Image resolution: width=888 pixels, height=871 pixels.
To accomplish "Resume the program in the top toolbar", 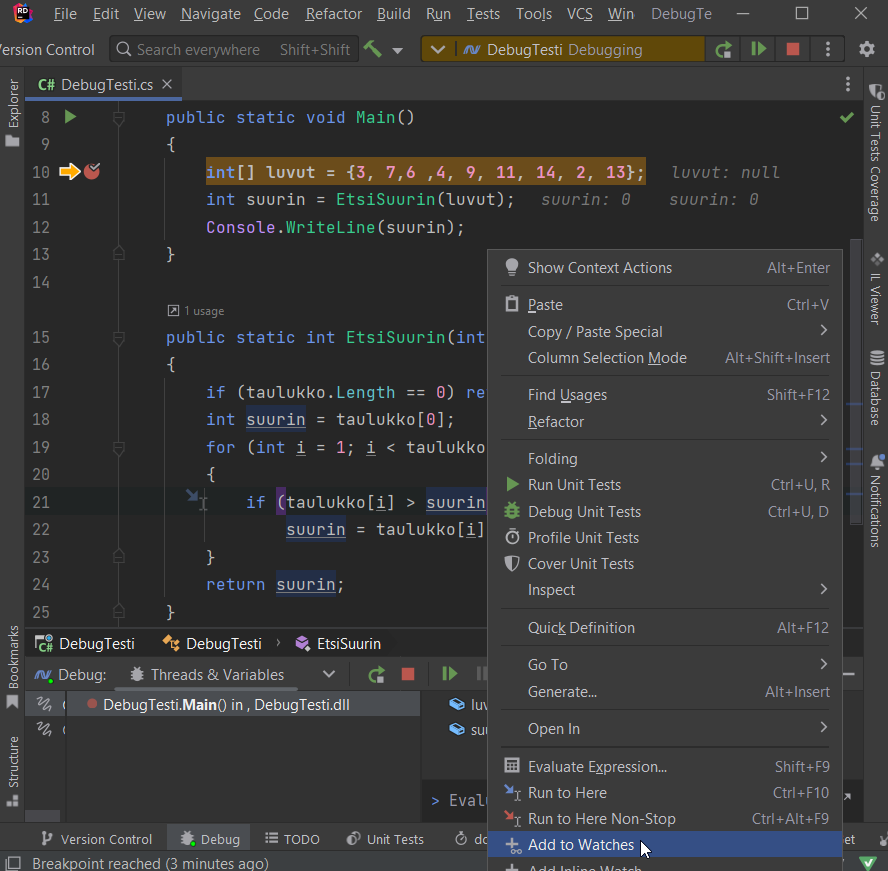I will click(759, 49).
